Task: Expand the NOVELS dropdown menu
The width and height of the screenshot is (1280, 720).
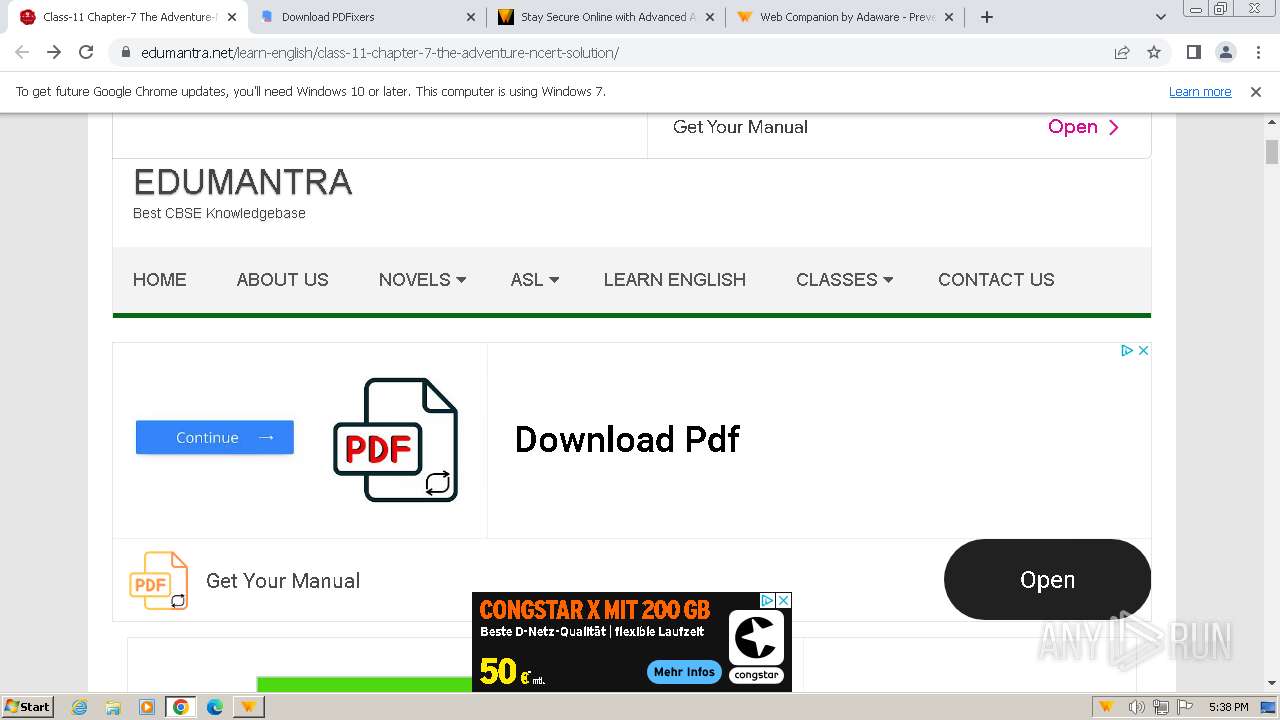Action: coord(422,280)
